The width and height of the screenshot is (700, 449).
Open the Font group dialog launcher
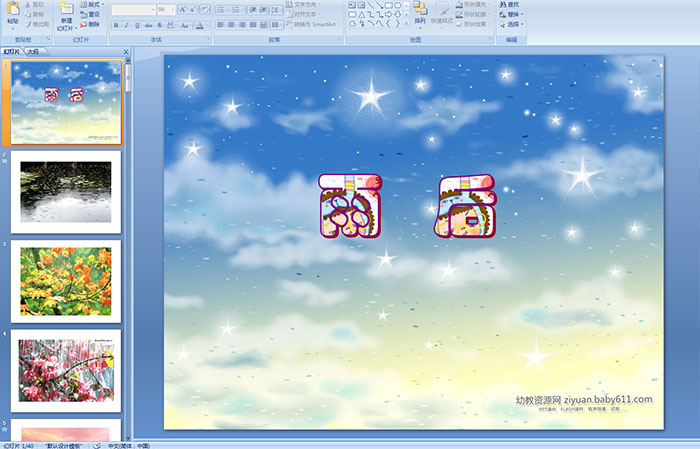coord(208,40)
